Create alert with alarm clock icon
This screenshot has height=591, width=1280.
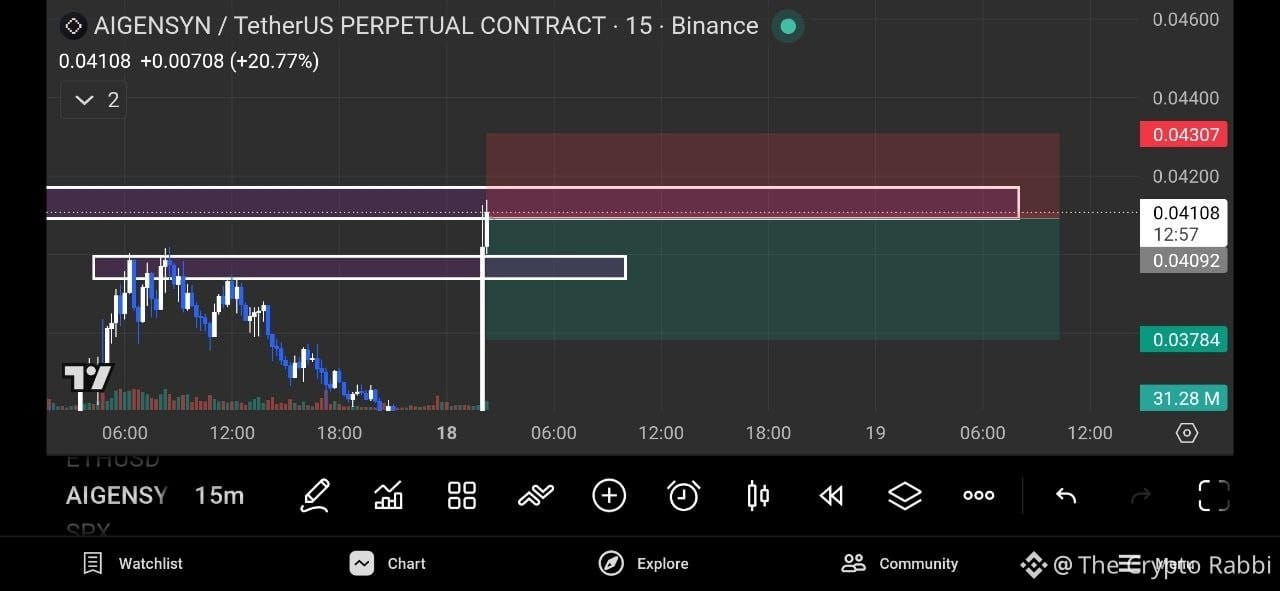point(684,495)
